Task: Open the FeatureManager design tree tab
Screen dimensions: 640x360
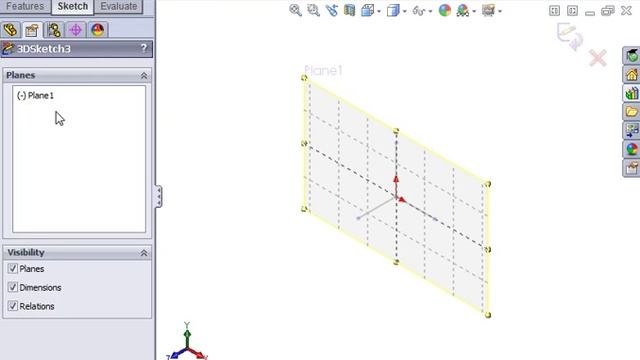Action: tap(10, 30)
